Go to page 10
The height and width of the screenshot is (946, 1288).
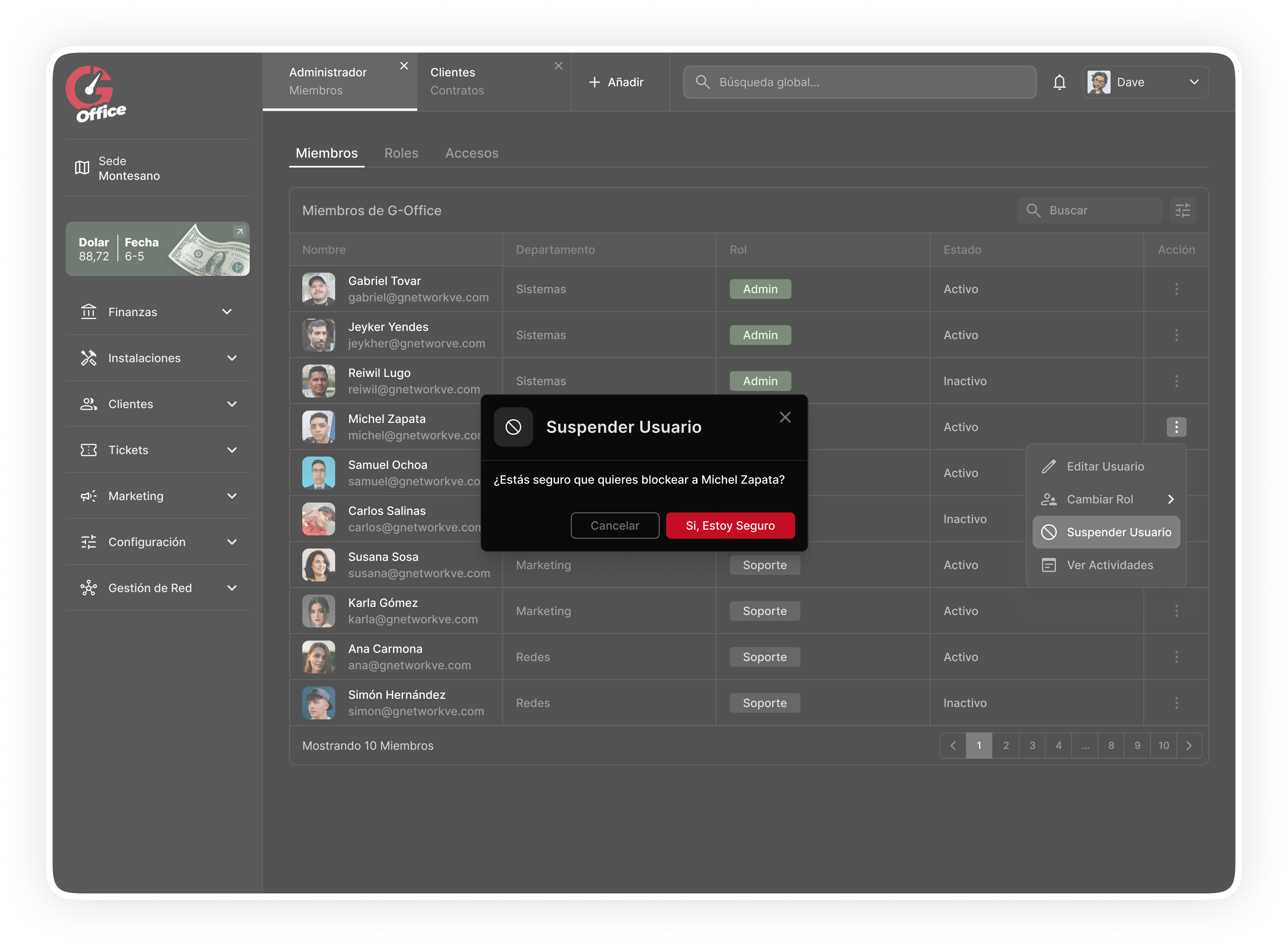coord(1163,746)
